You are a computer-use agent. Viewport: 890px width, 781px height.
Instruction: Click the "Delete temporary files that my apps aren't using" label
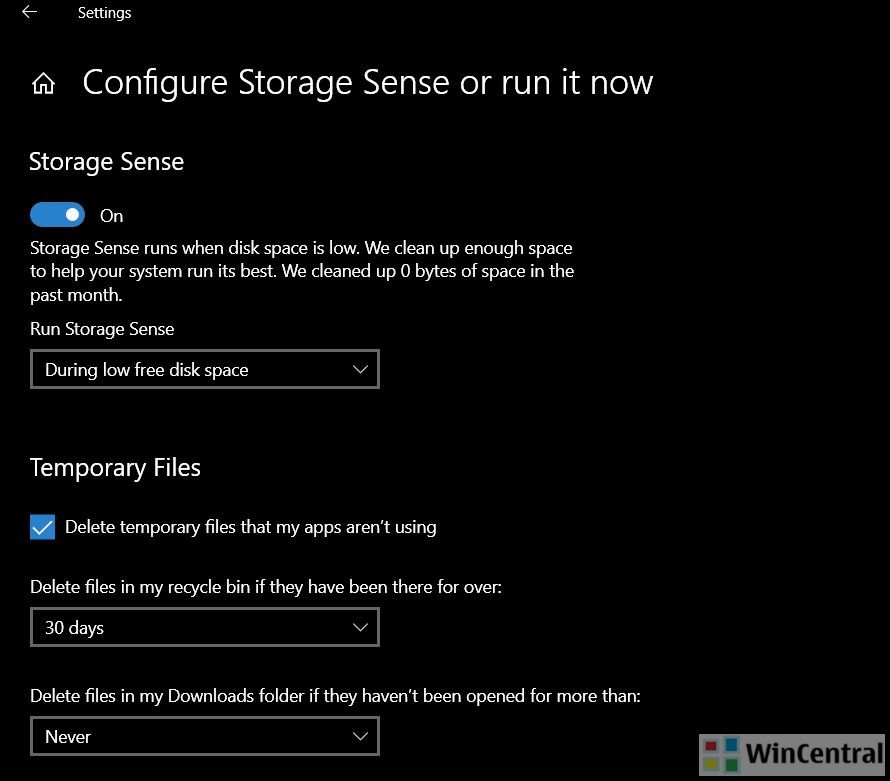pyautogui.click(x=250, y=527)
